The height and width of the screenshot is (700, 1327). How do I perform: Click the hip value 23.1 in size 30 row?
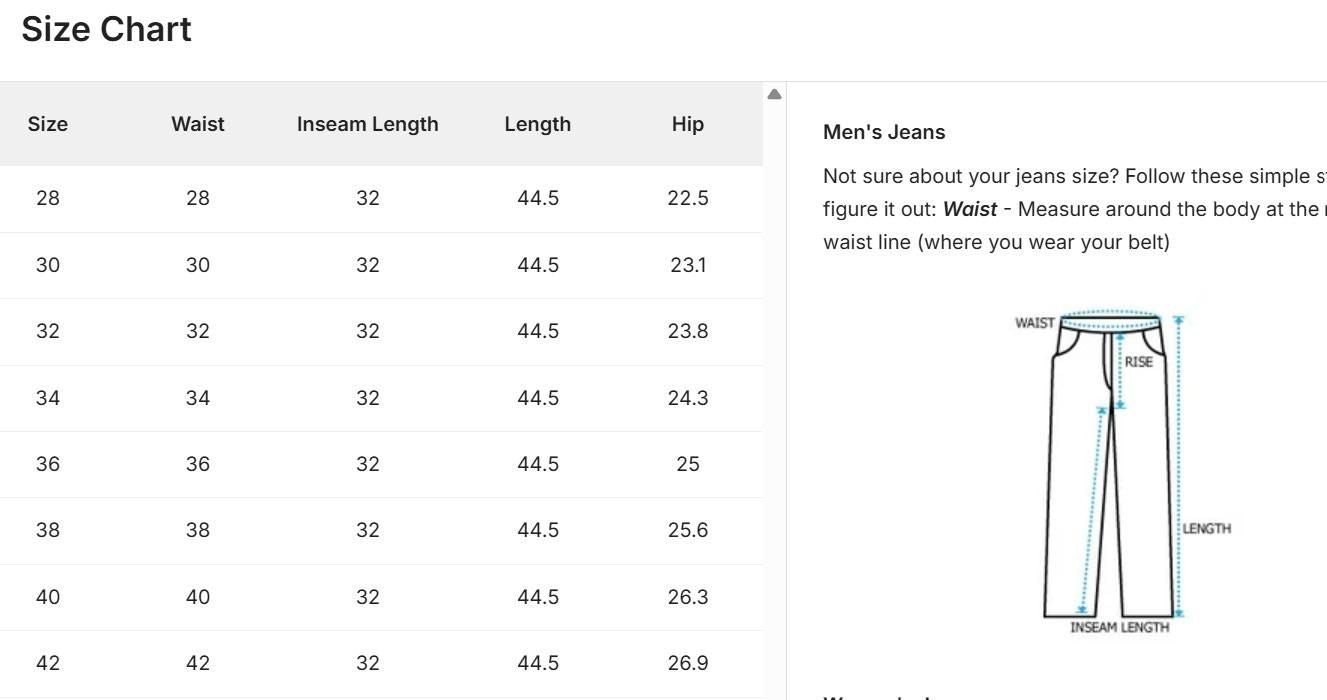pyautogui.click(x=687, y=265)
